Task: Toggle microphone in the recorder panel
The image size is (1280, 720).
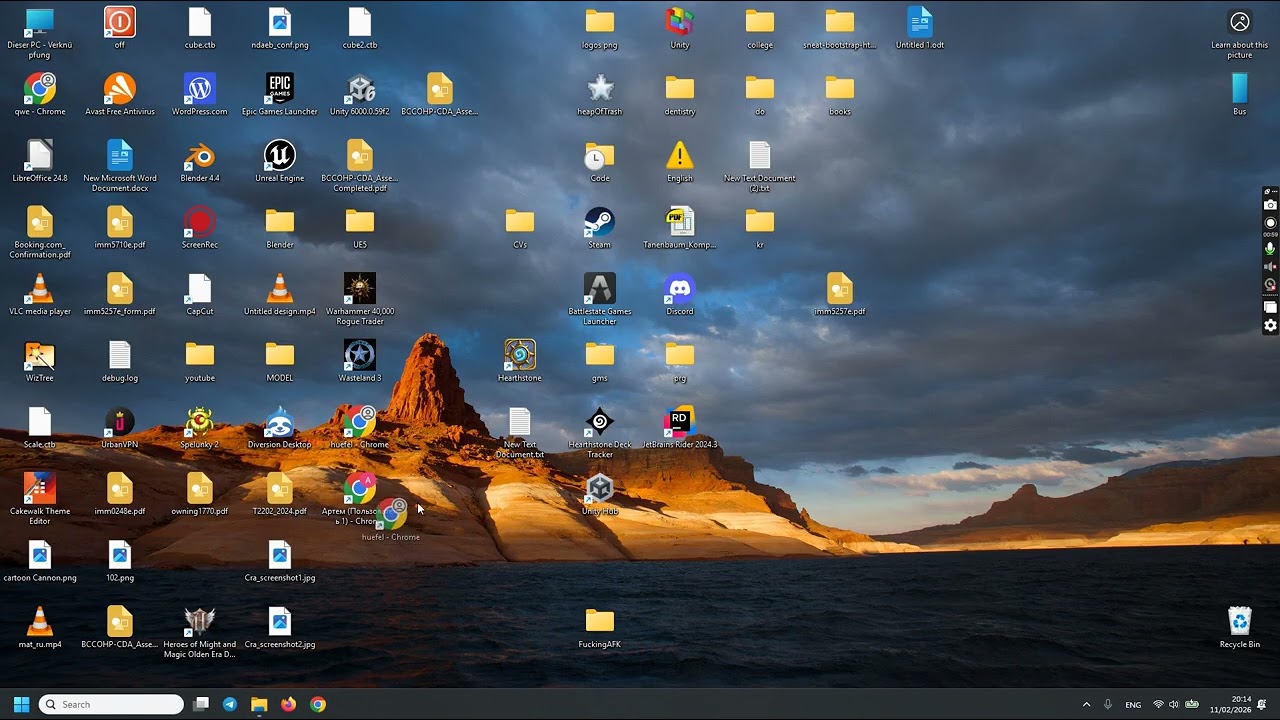Action: [1271, 248]
